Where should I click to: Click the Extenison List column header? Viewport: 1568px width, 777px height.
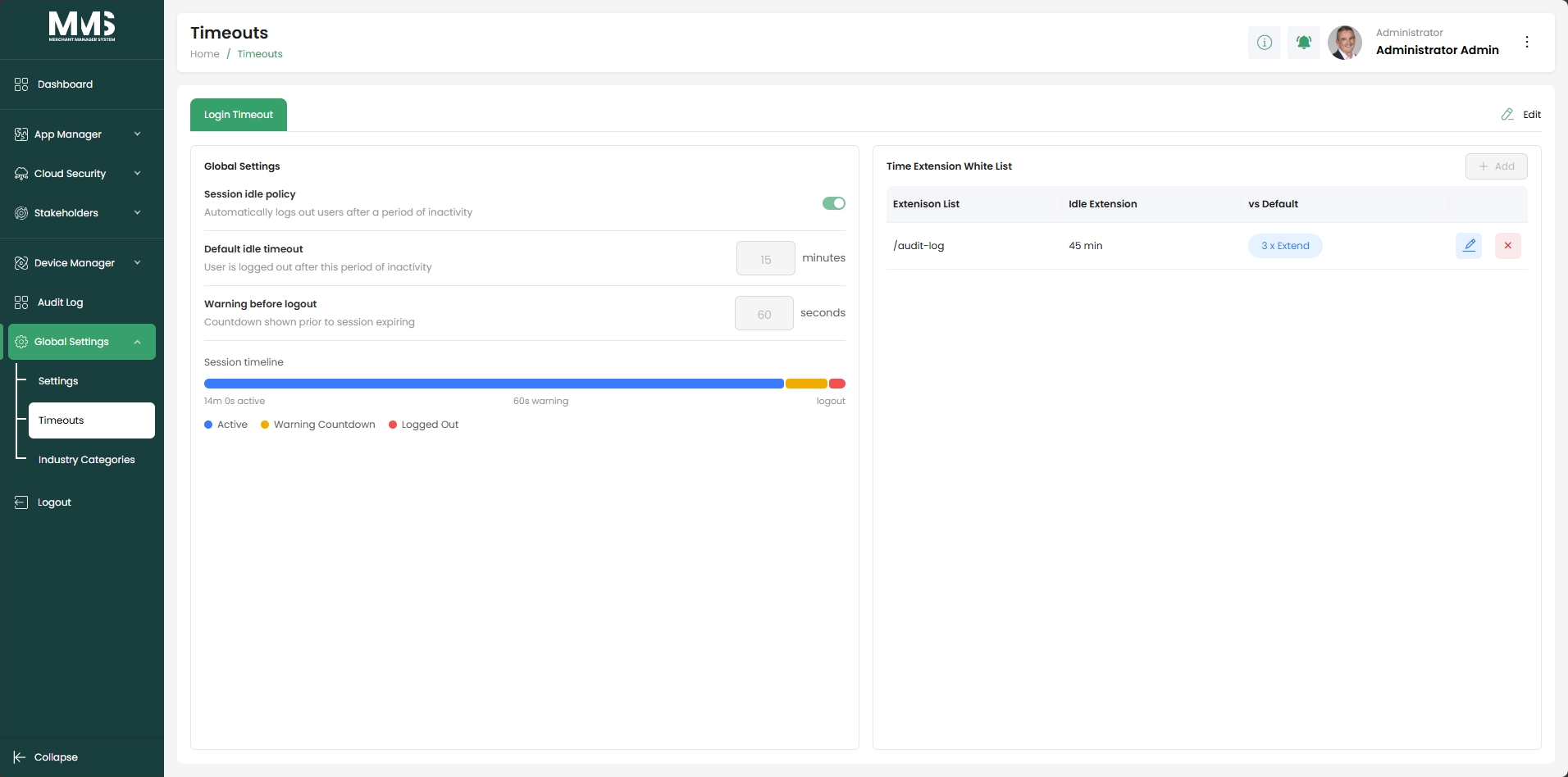coord(926,204)
